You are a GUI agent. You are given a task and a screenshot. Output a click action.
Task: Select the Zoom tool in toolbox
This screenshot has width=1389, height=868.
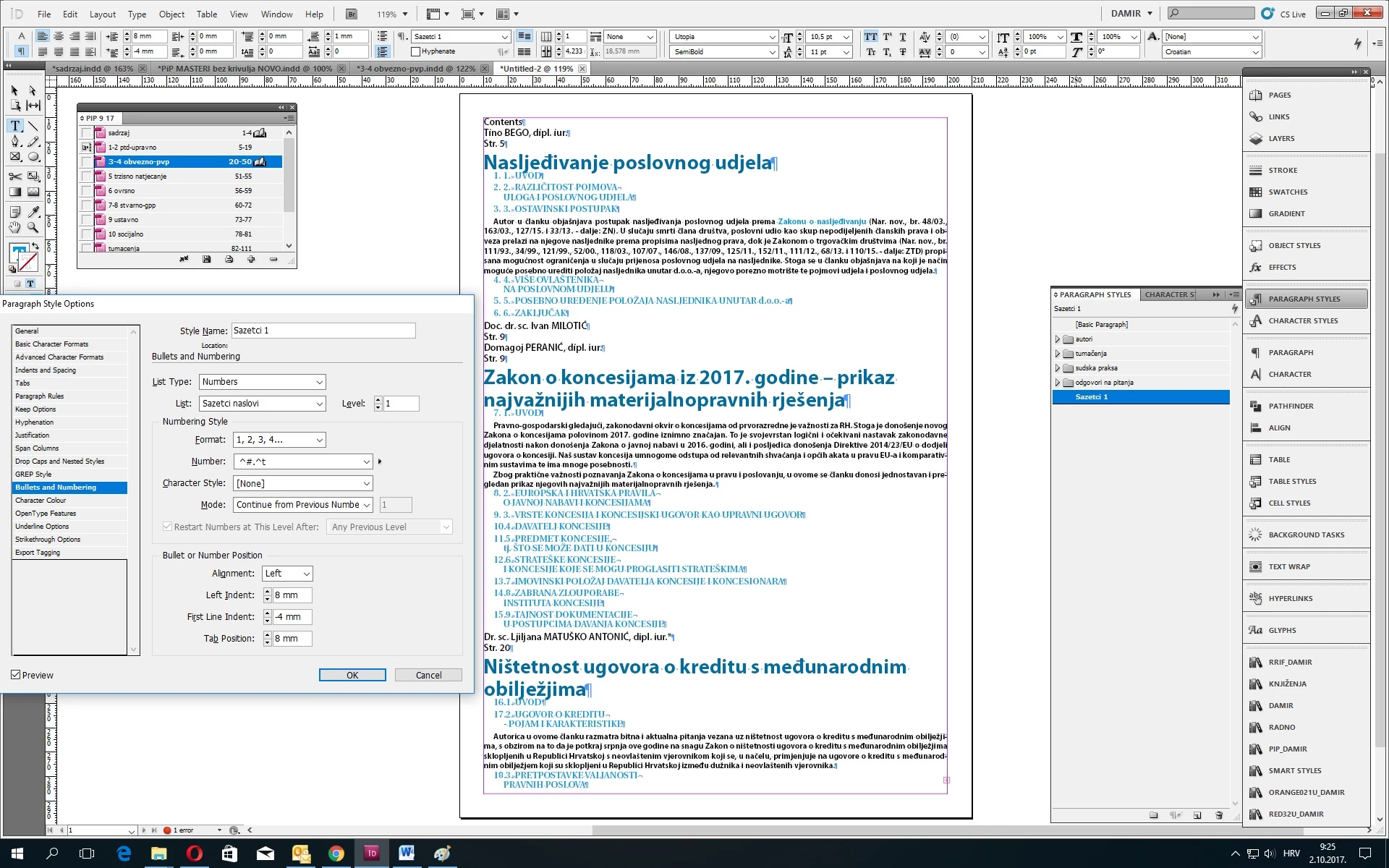tap(33, 227)
